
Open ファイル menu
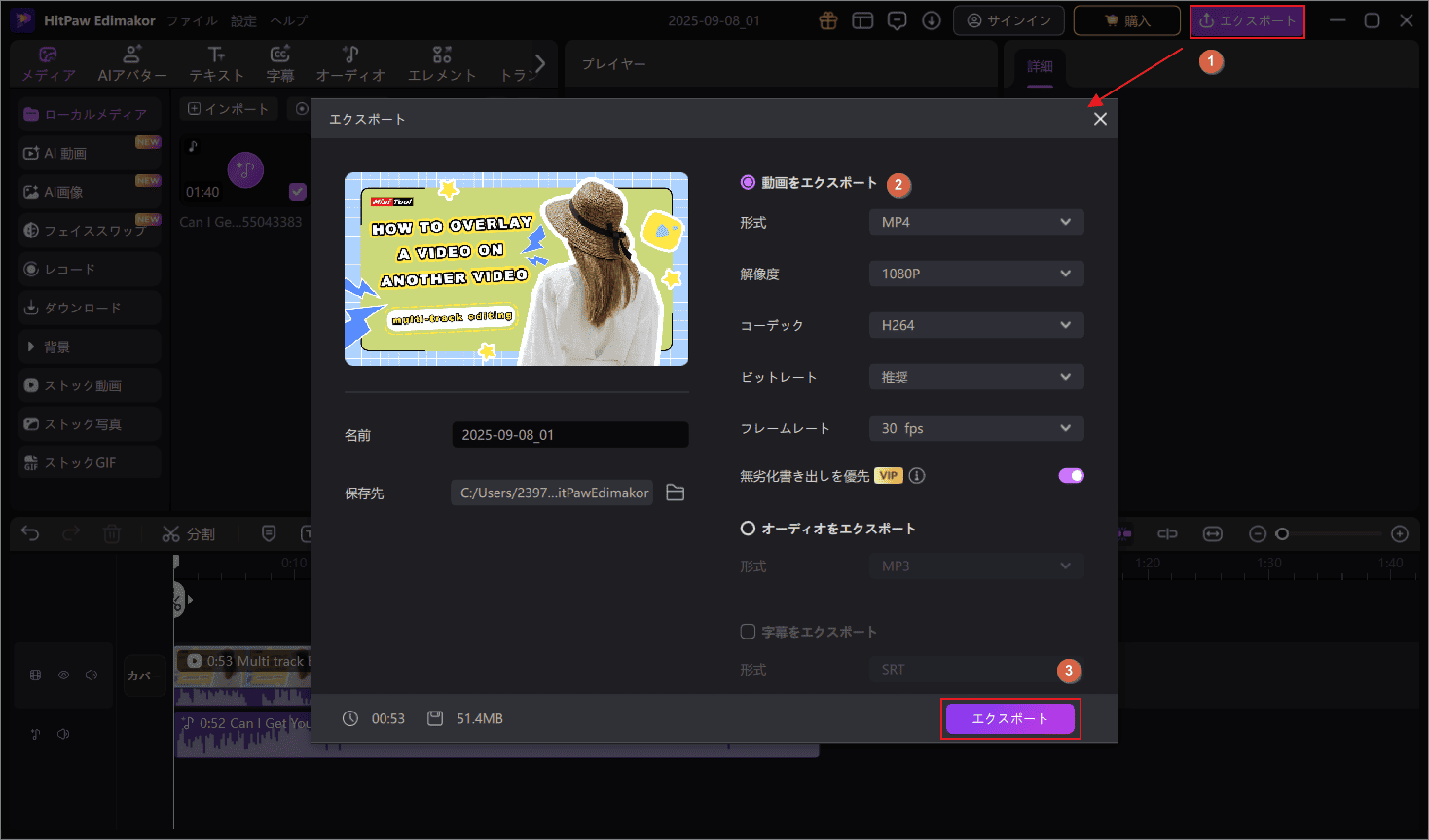(x=192, y=20)
